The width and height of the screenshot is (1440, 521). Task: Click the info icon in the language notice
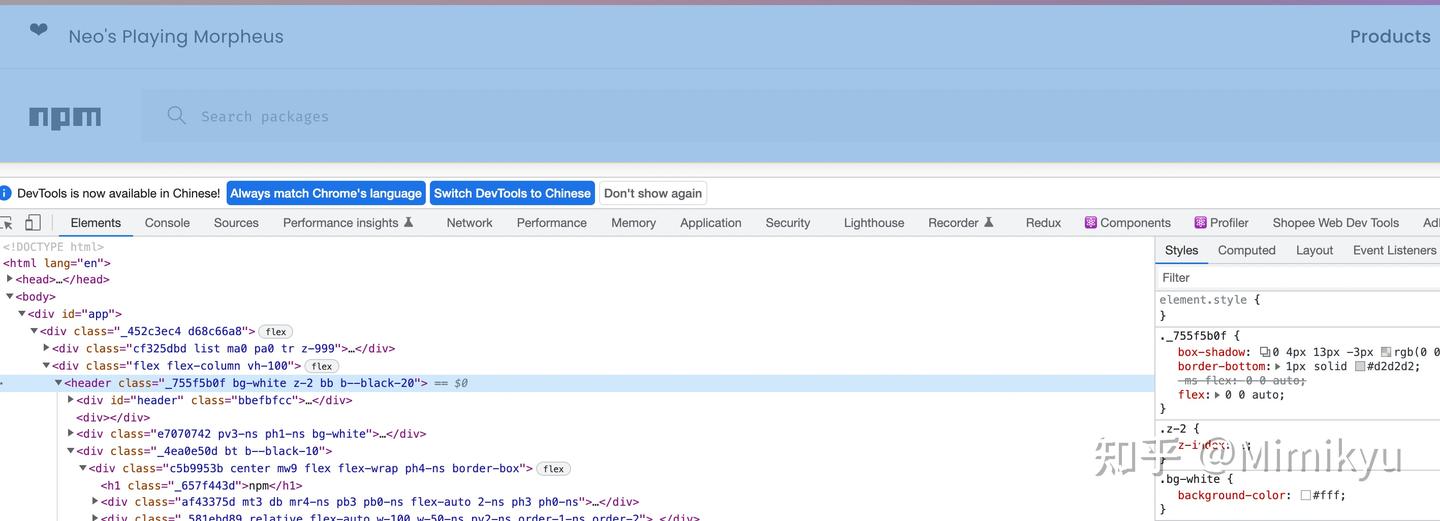[x=6, y=193]
